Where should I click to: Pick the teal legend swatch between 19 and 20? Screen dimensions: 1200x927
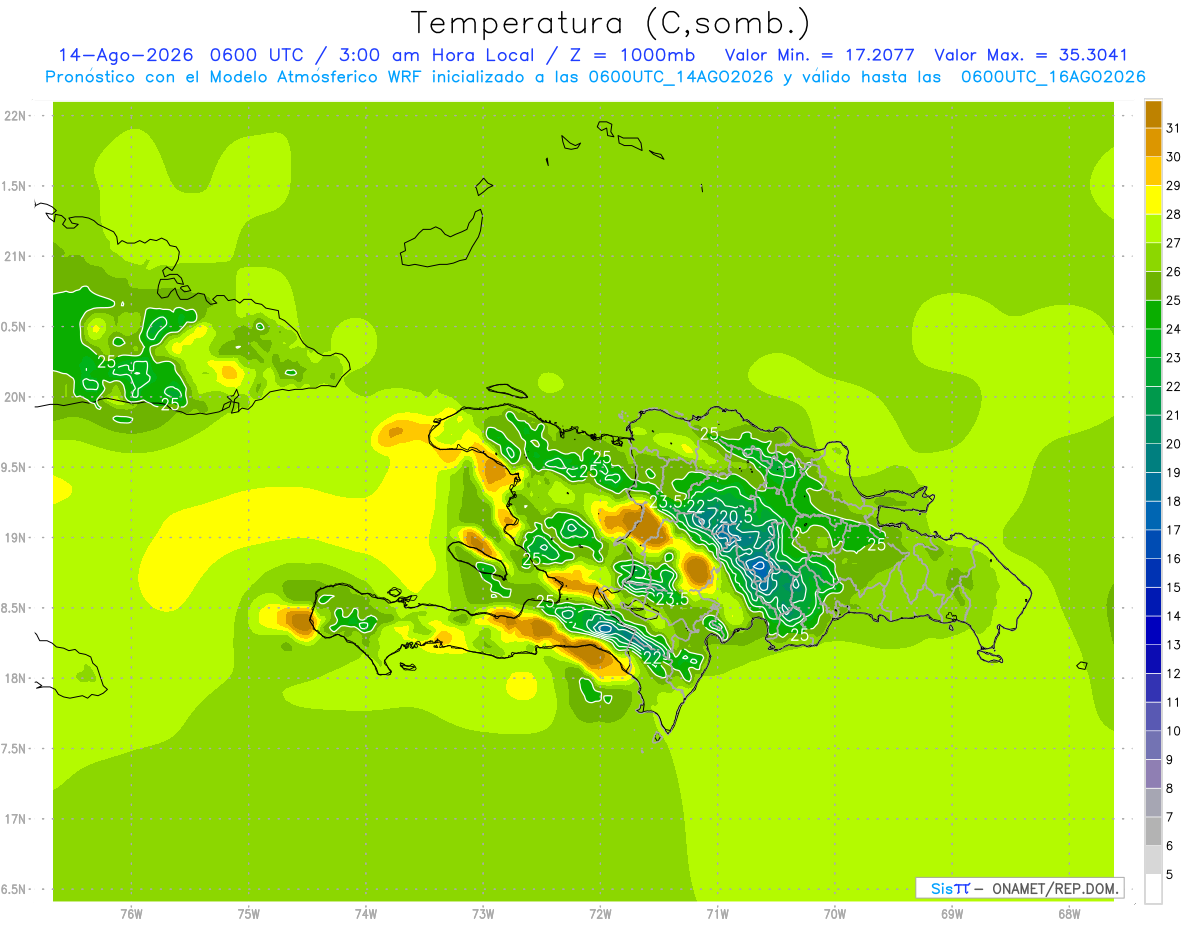1153,458
